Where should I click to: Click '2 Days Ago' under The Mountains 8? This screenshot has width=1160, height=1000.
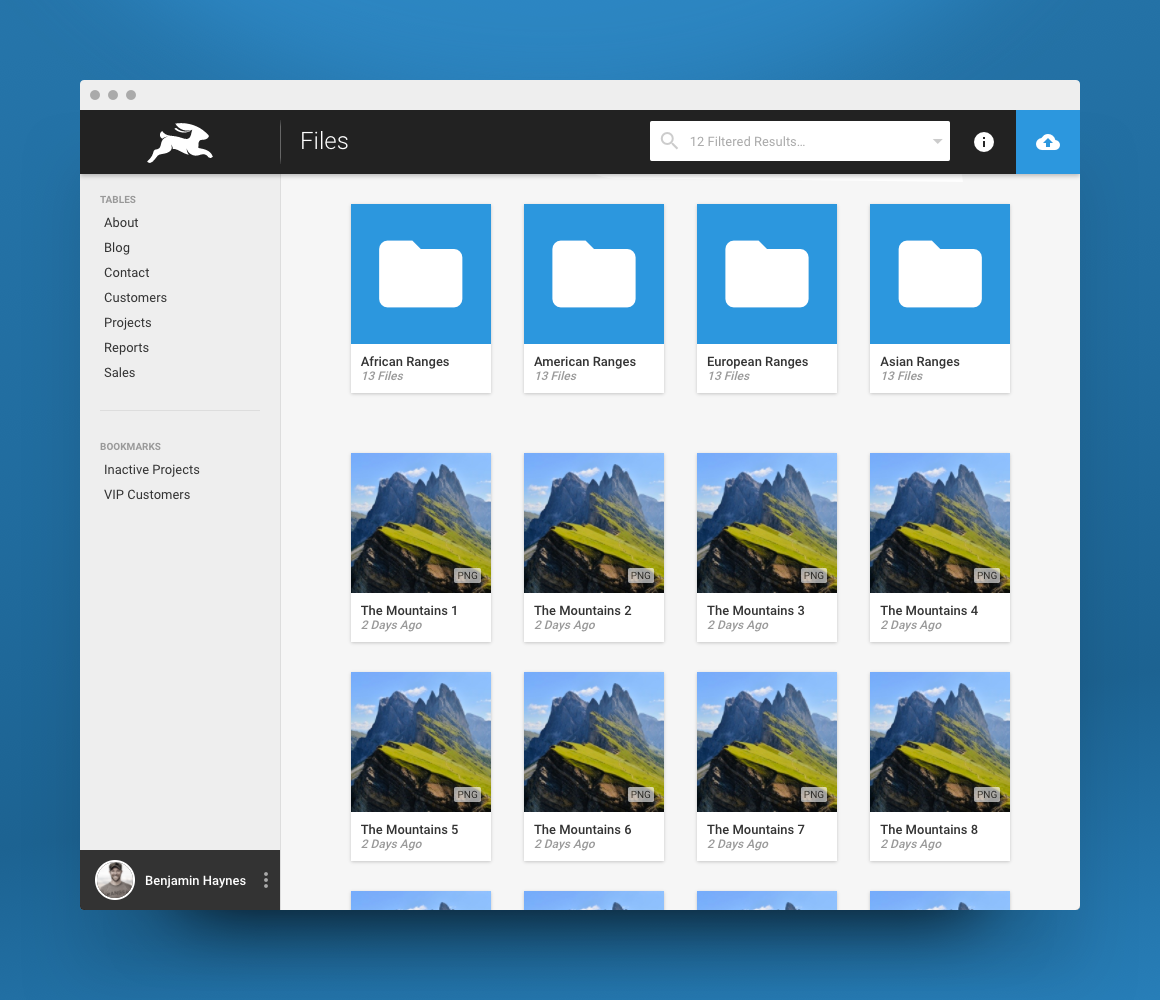pyautogui.click(x=911, y=845)
